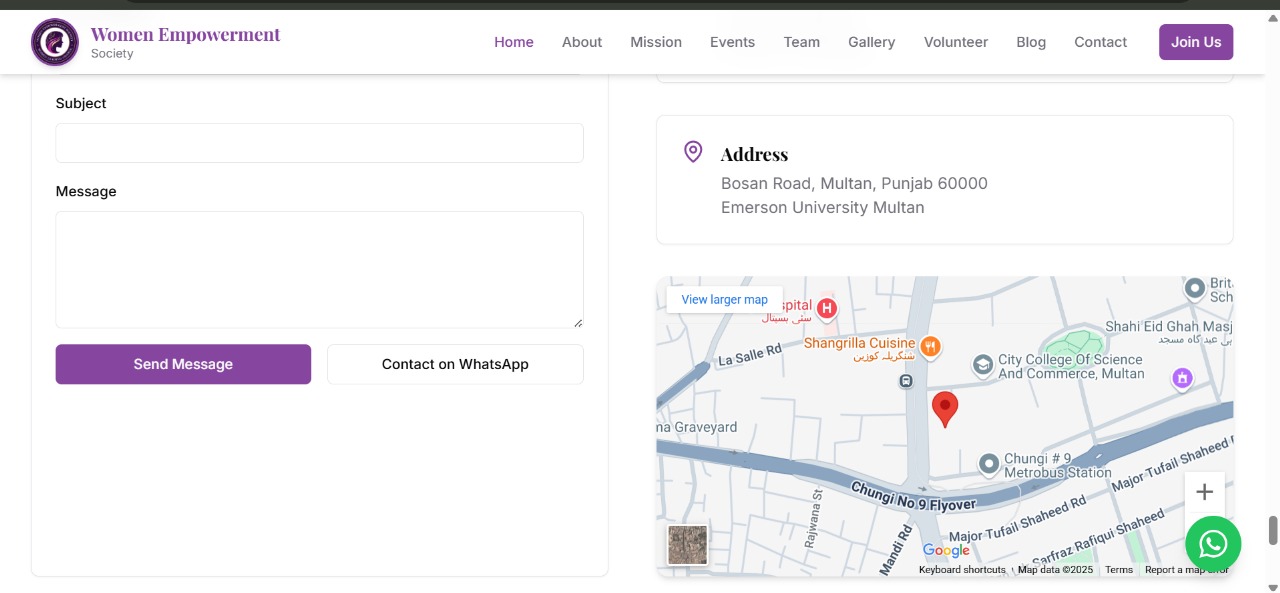Screen dimensions: 1280x593
Task: Click the red location pin on map
Action: click(x=944, y=408)
